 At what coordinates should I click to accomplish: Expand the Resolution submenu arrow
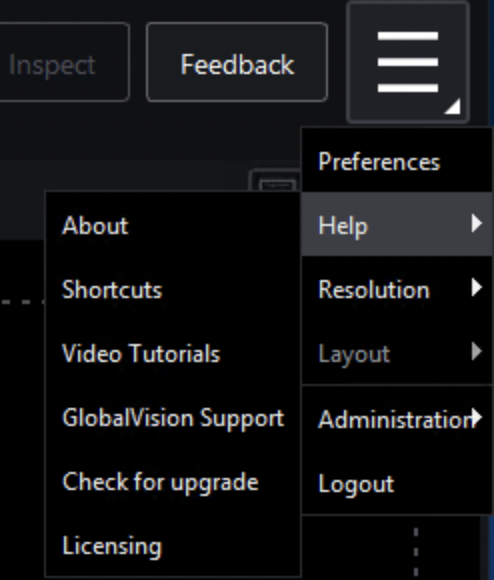coord(477,287)
